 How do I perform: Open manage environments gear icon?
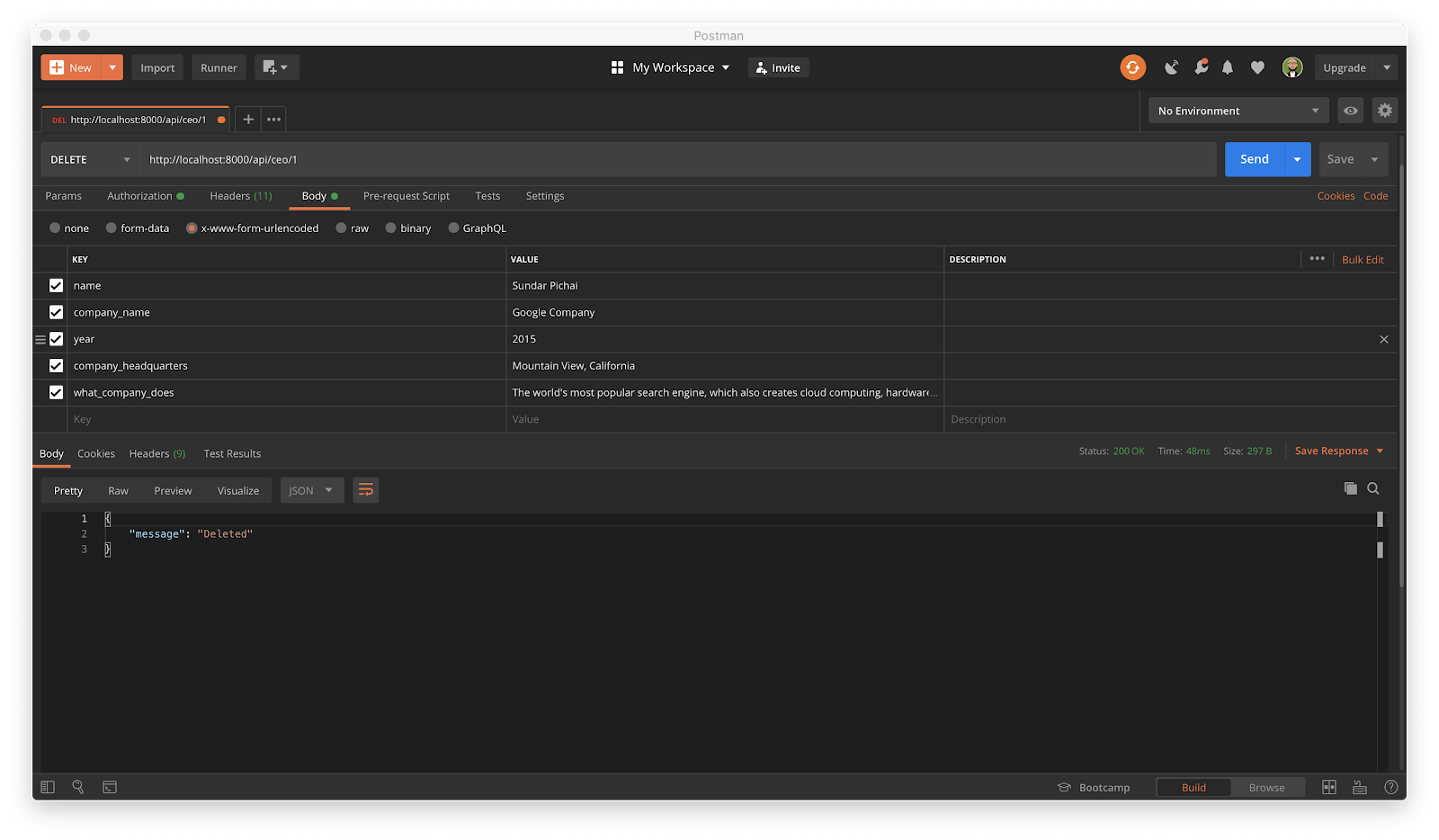(x=1385, y=111)
